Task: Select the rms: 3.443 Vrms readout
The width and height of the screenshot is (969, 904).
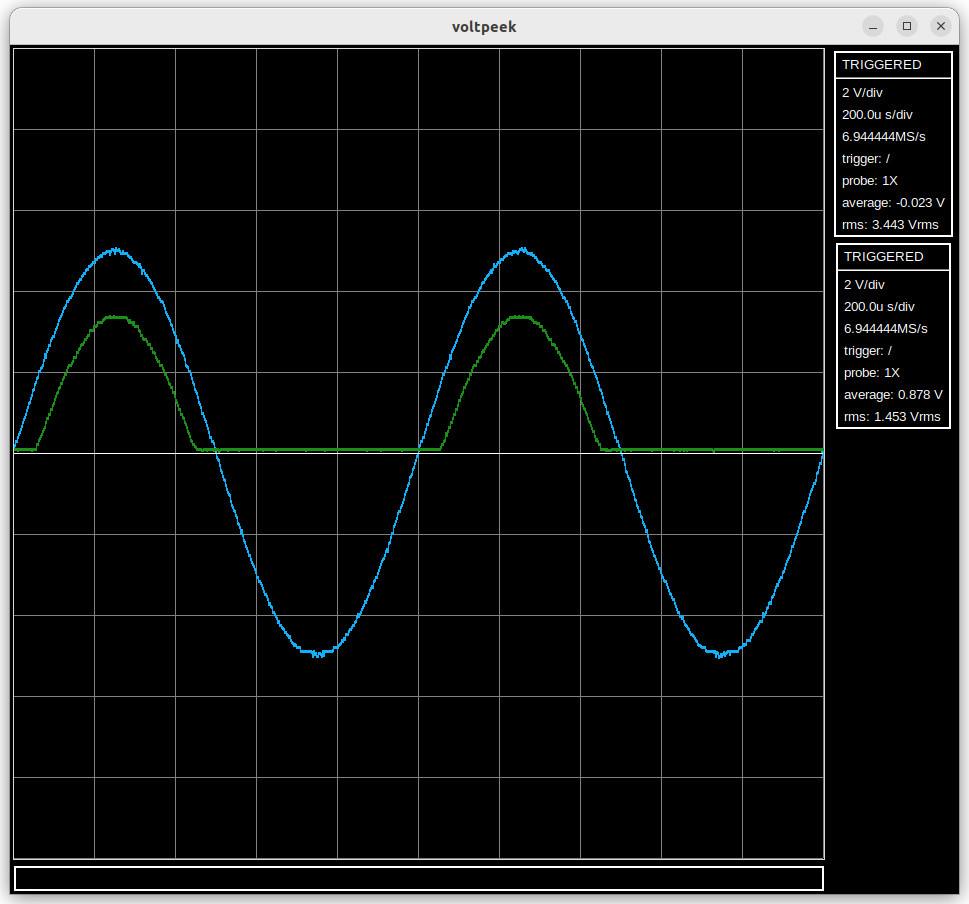Action: 888,224
